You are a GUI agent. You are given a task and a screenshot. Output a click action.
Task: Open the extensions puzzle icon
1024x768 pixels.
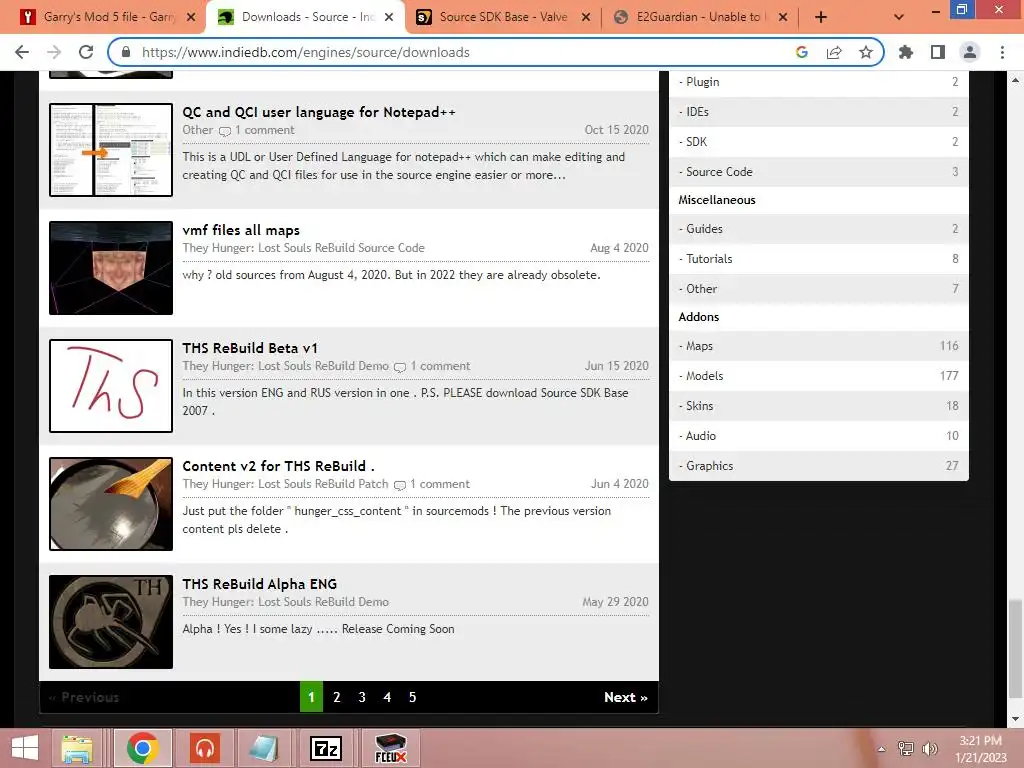coord(906,52)
